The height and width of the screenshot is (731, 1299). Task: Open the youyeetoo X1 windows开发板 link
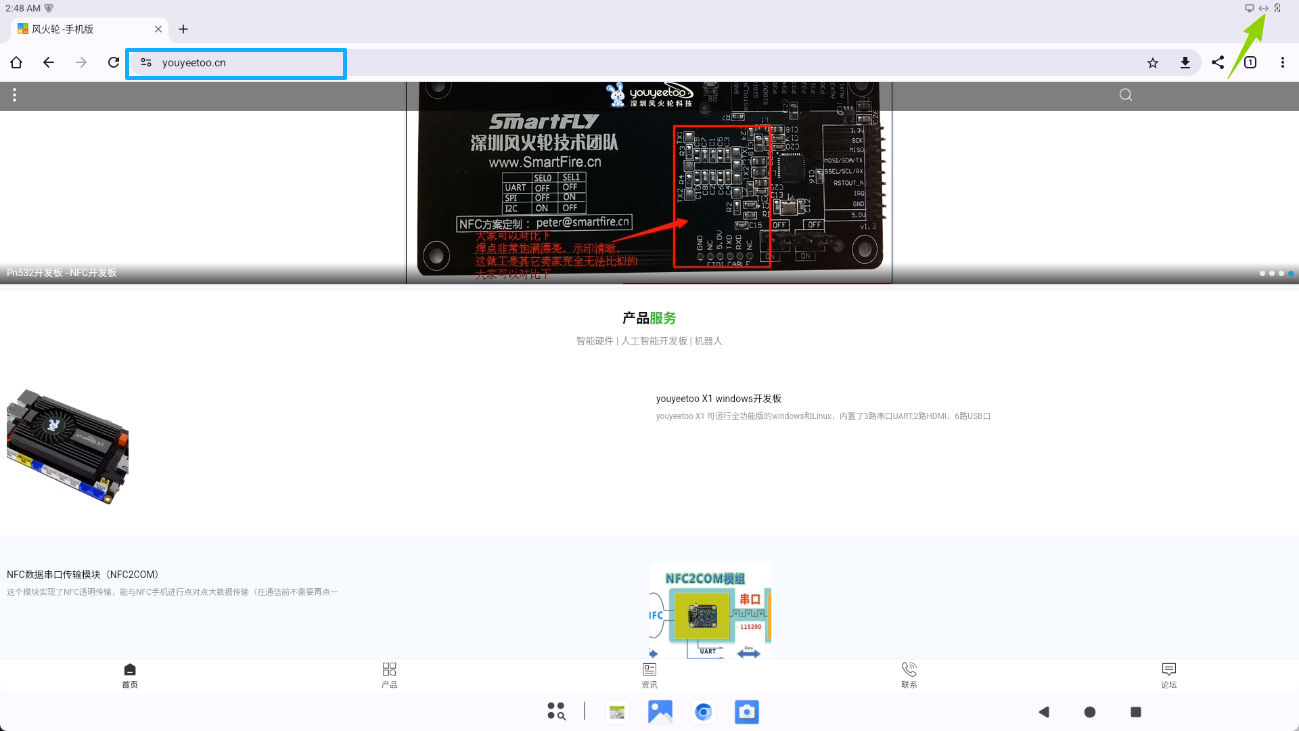pyautogui.click(x=718, y=398)
